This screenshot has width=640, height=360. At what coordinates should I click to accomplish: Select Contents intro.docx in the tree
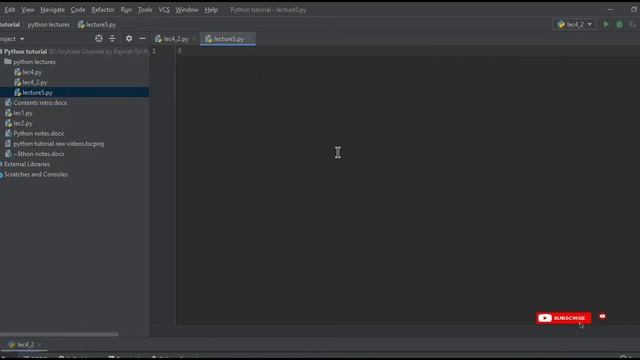[x=40, y=103]
